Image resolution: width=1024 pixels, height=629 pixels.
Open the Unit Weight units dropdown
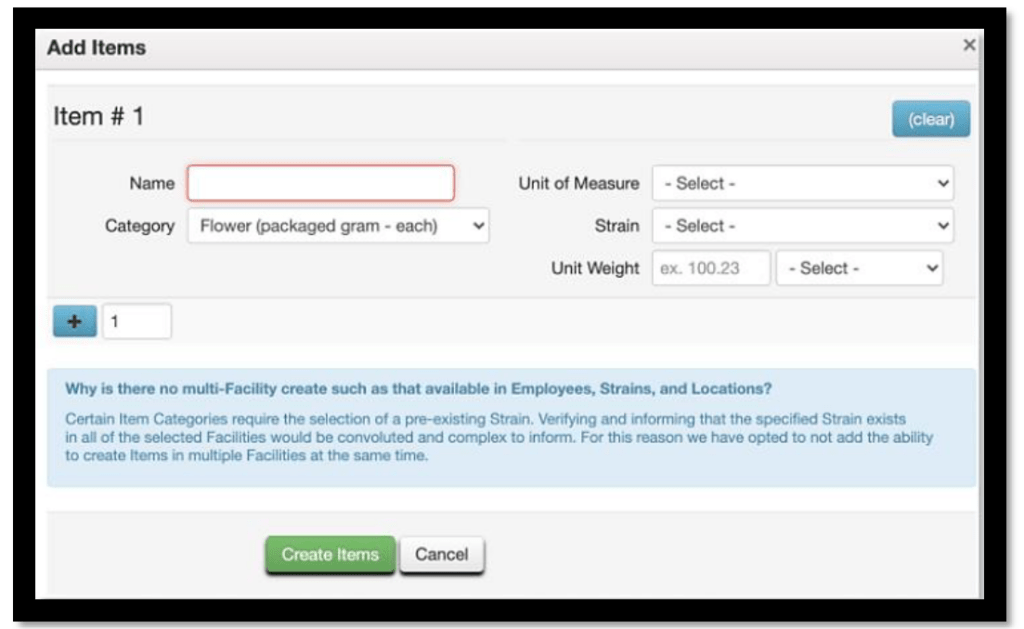point(859,268)
